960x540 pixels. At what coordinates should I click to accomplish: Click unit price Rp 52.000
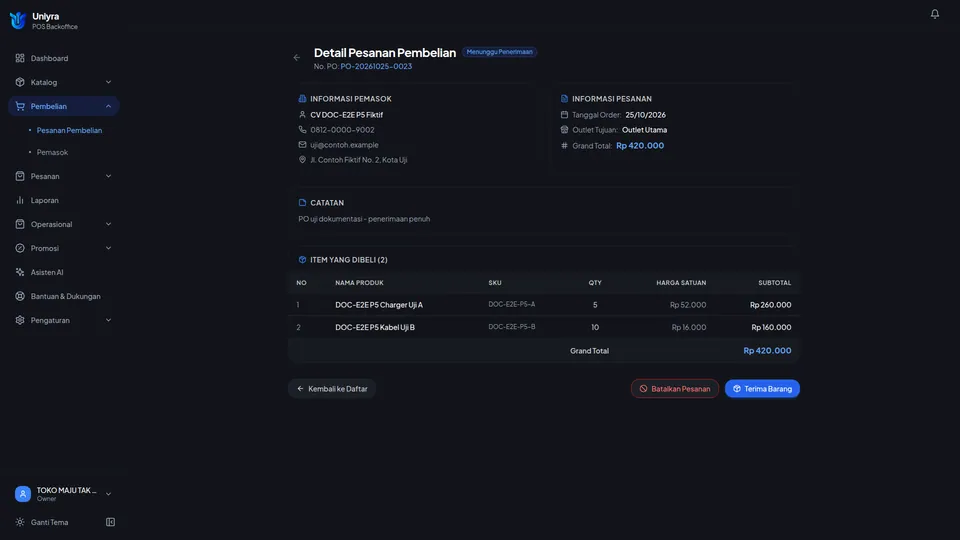point(688,305)
